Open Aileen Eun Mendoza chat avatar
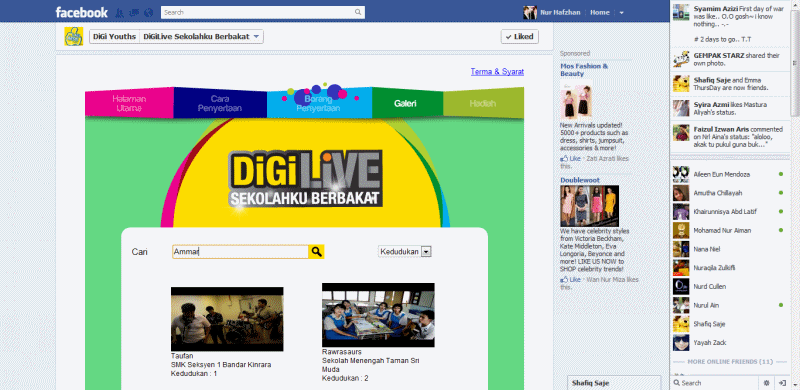 (x=681, y=174)
